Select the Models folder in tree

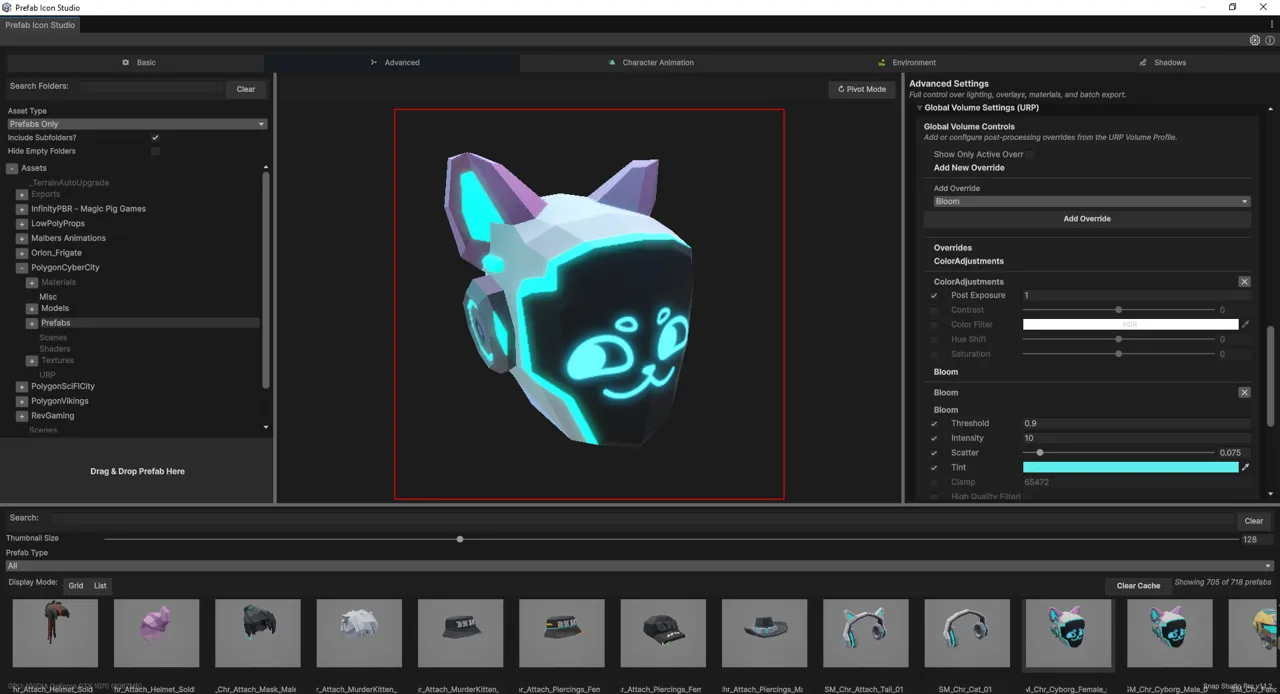(55, 309)
